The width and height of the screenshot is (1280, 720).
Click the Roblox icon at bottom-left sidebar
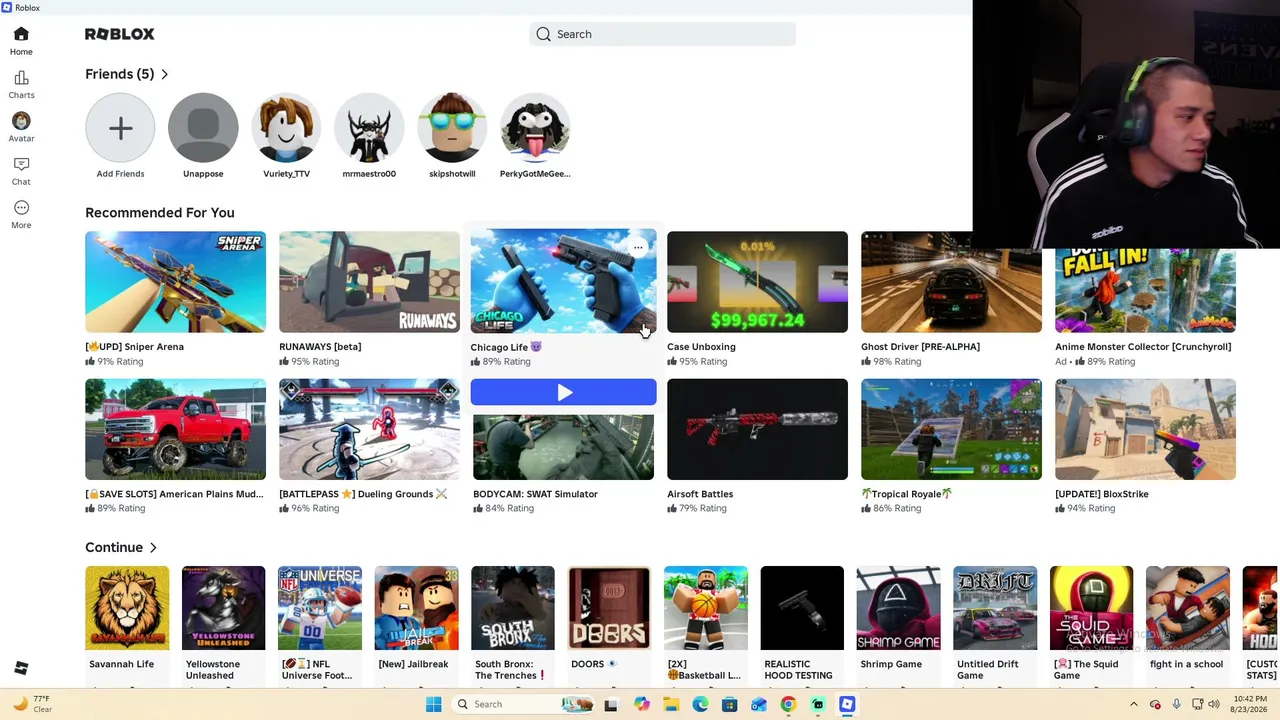pyautogui.click(x=21, y=668)
